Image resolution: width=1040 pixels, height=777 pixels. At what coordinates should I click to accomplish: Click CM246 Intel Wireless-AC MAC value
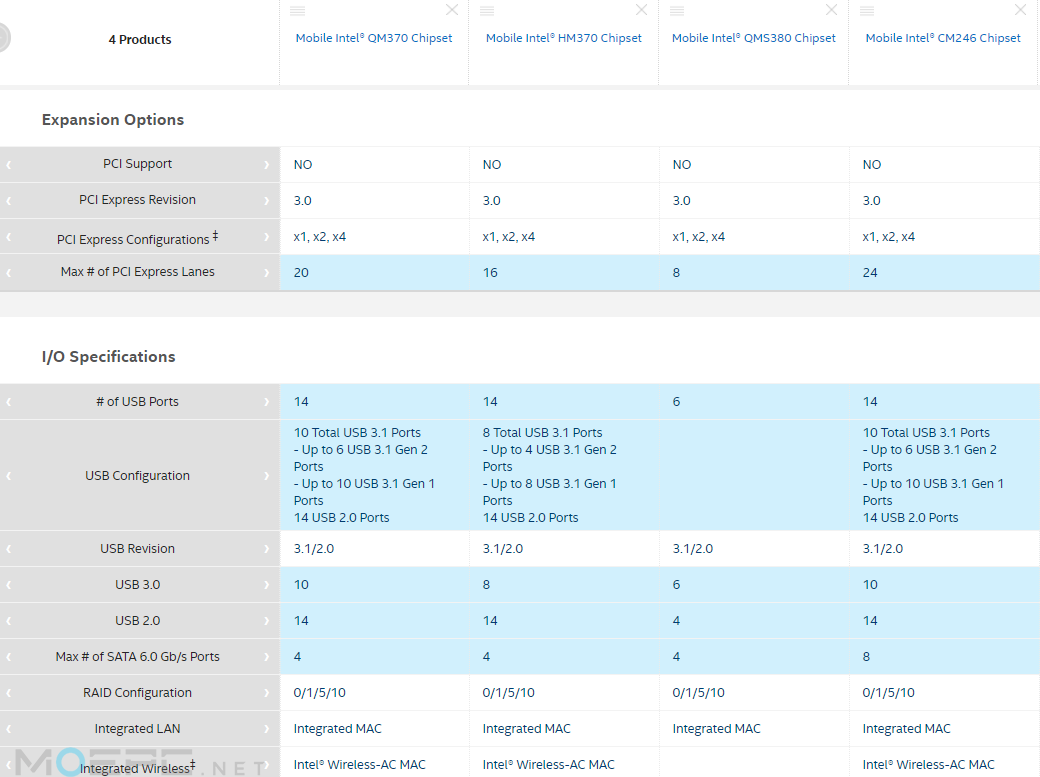[929, 764]
